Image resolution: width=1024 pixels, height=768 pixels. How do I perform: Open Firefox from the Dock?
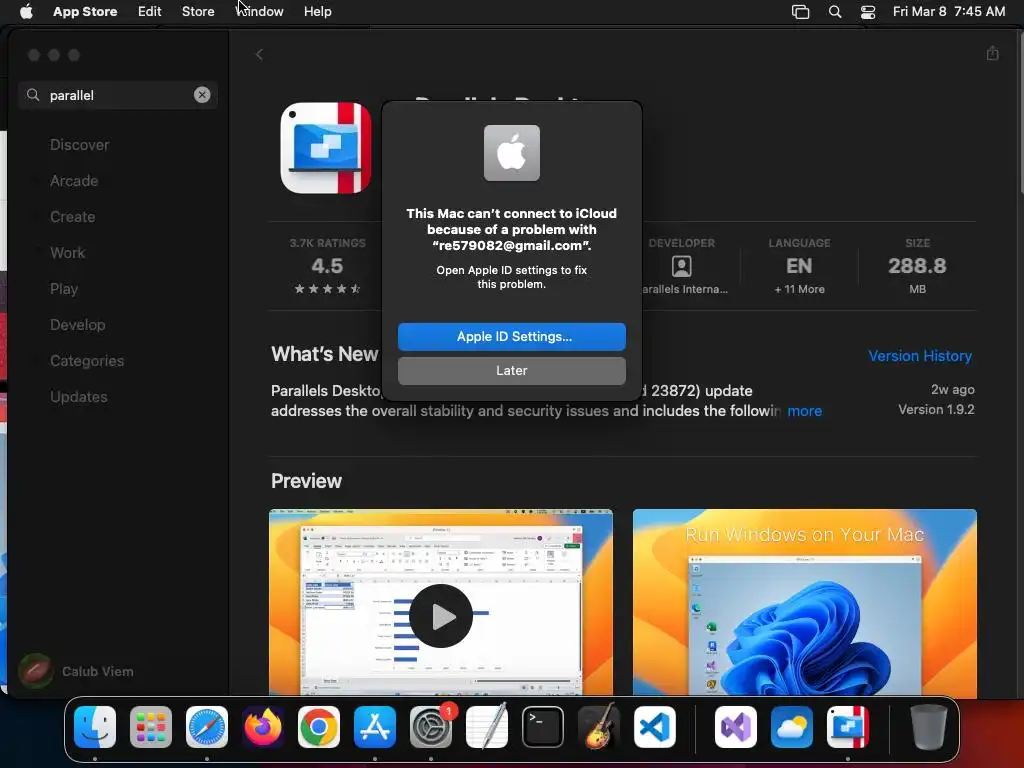pos(263,727)
